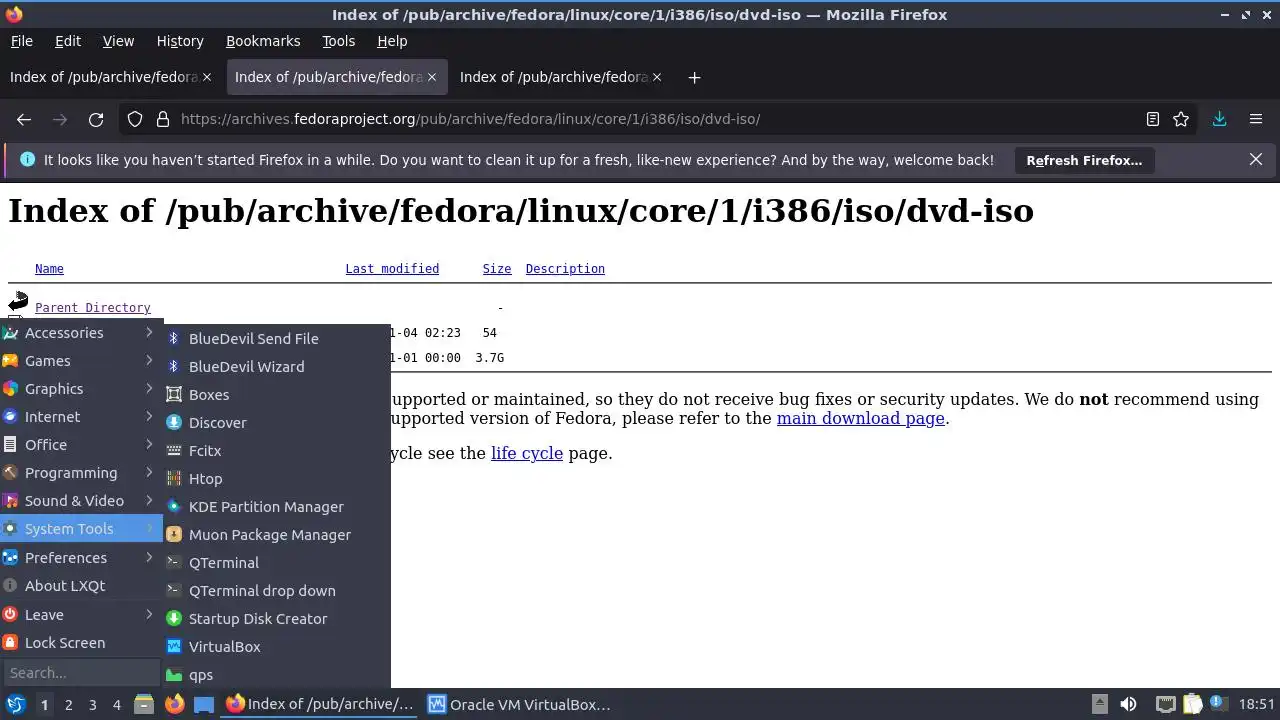Toggle reader view icon
Image resolution: width=1280 pixels, height=720 pixels.
click(x=1153, y=119)
